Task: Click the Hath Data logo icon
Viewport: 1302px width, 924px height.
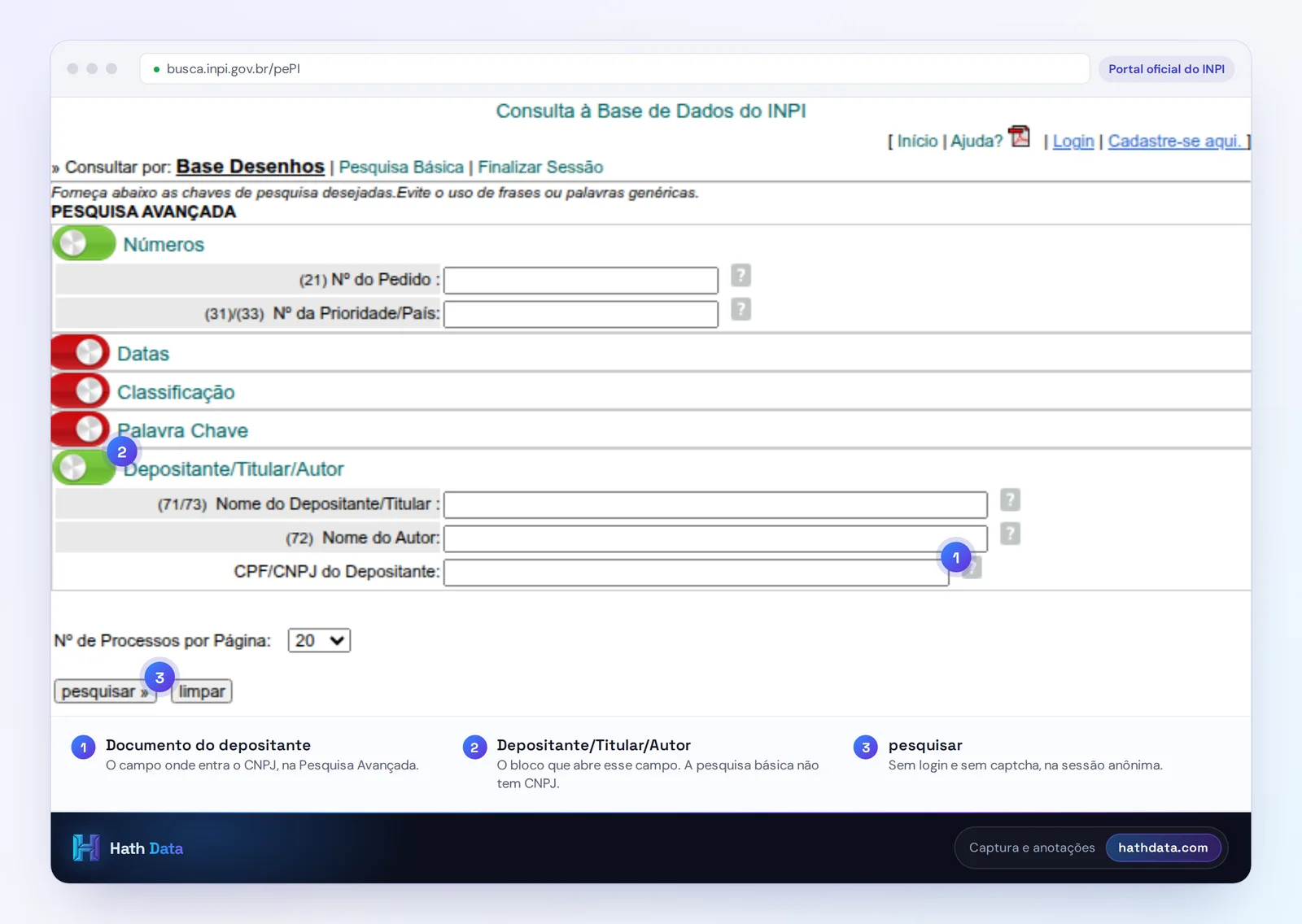Action: click(x=85, y=848)
